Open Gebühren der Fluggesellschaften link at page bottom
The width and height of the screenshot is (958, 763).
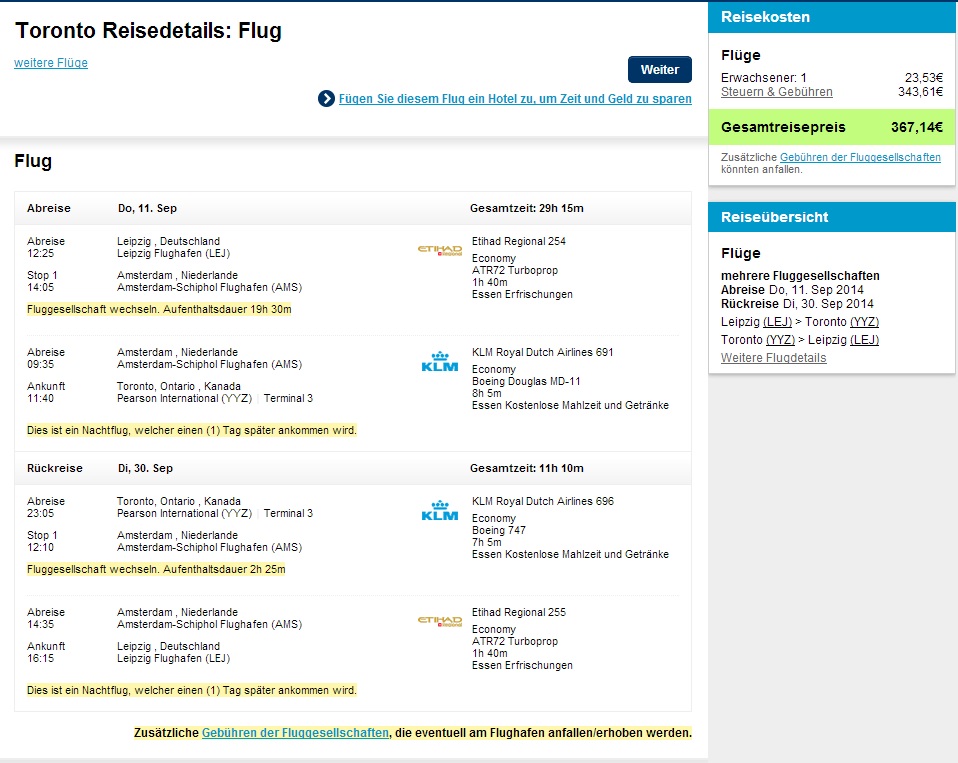point(295,732)
